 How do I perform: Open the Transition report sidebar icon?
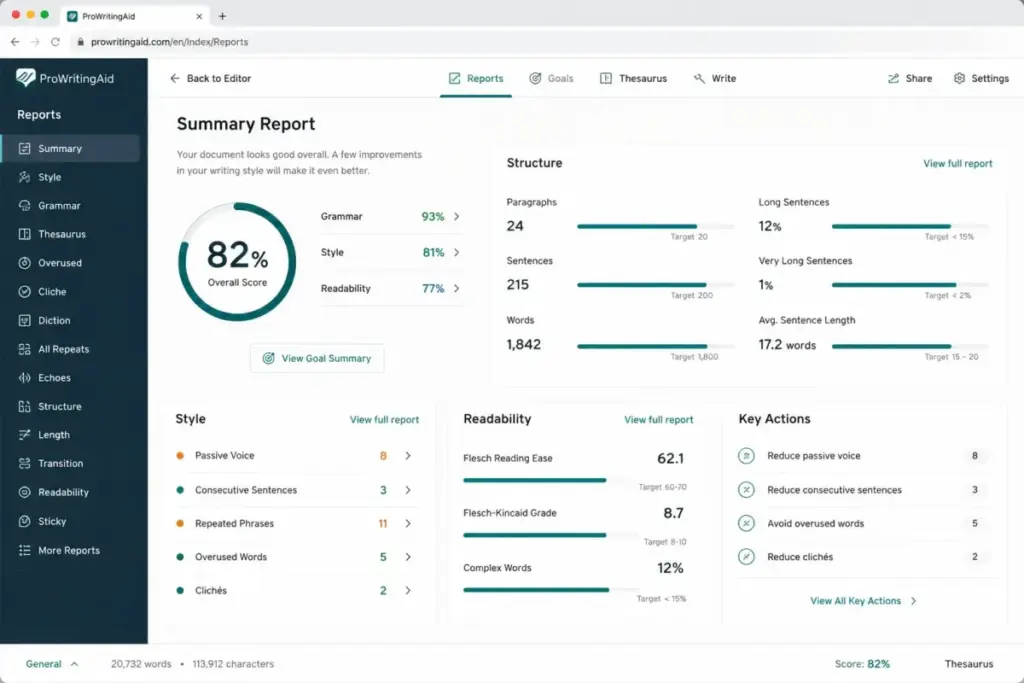pos(24,463)
